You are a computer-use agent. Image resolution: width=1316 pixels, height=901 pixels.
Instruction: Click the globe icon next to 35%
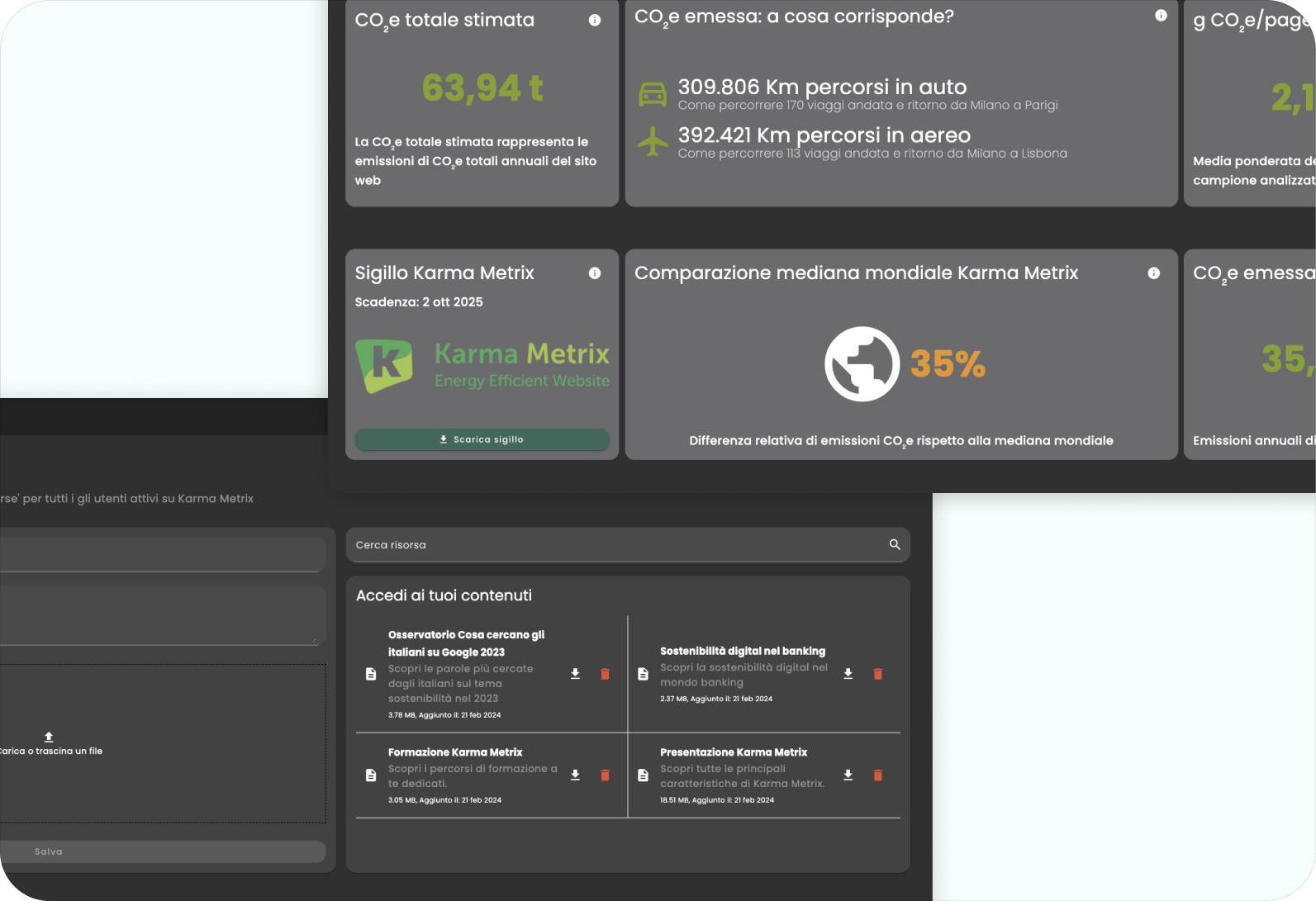pos(862,364)
